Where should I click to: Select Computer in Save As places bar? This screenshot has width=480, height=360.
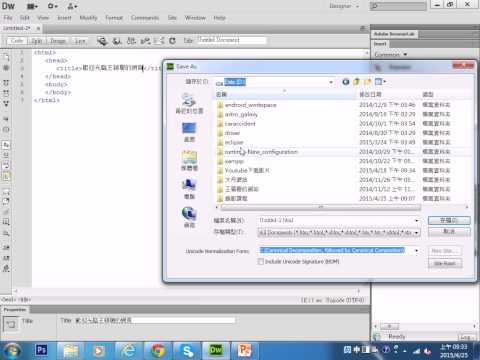(189, 189)
